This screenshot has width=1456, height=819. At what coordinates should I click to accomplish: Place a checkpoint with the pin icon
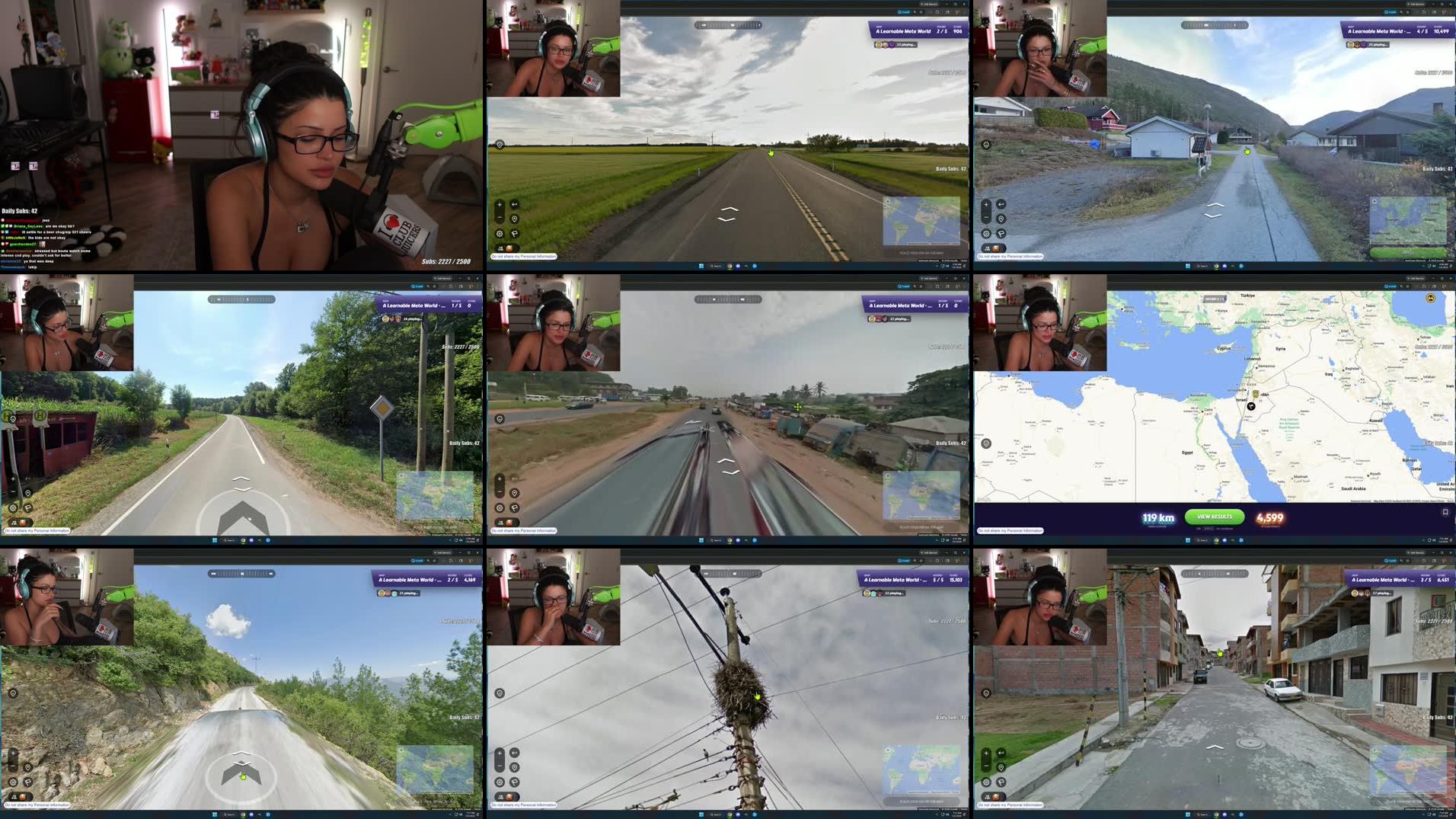pyautogui.click(x=515, y=219)
